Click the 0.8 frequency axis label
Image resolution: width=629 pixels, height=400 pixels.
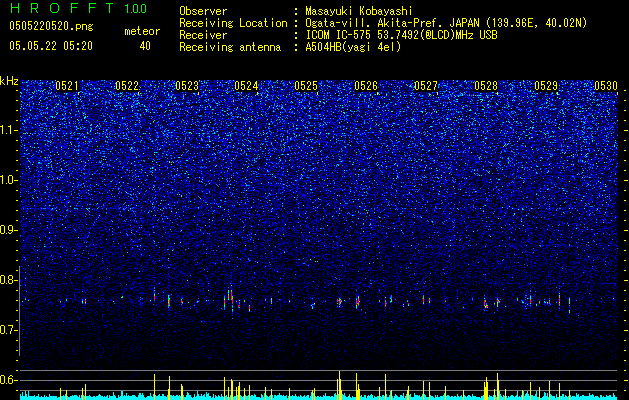pyautogui.click(x=9, y=280)
